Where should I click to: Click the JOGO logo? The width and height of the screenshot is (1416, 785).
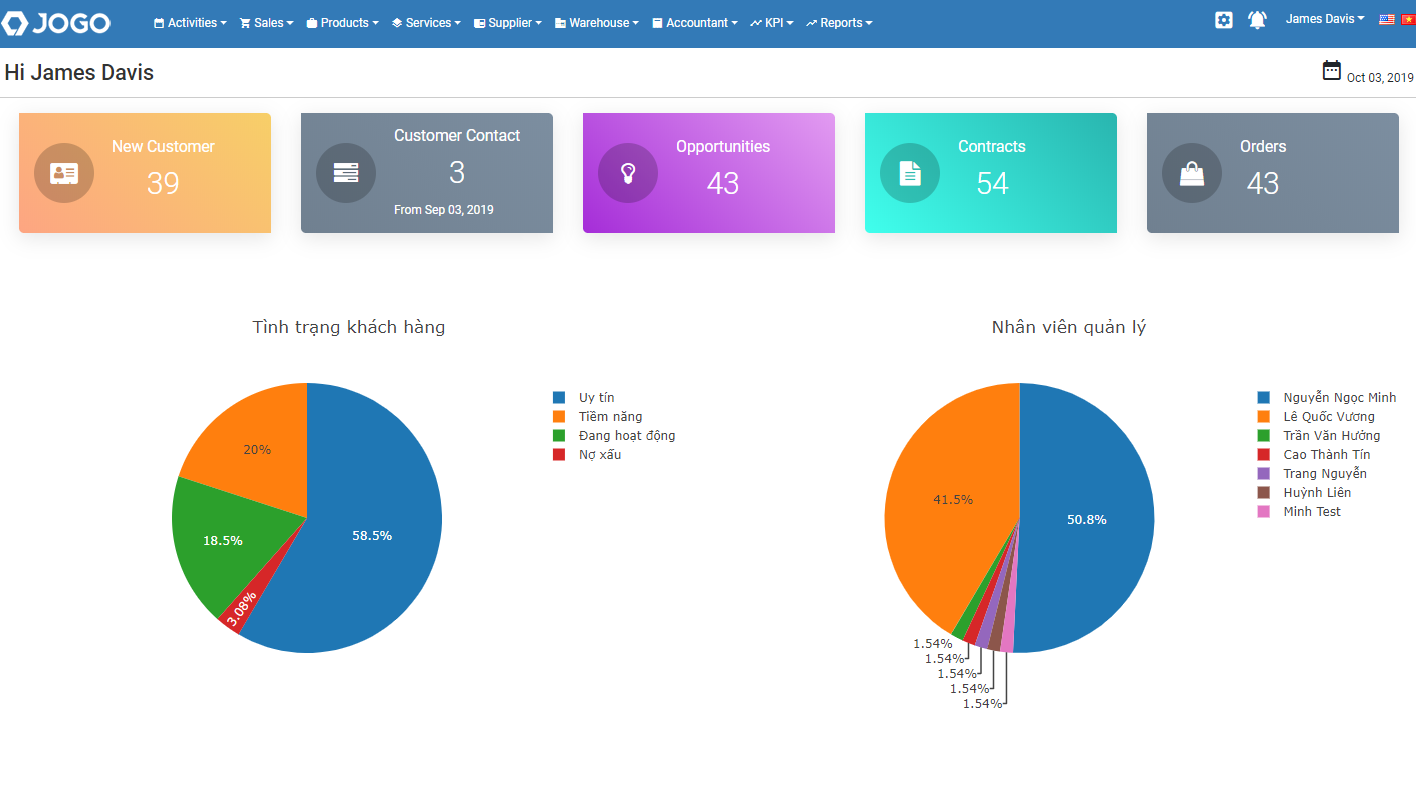click(56, 23)
